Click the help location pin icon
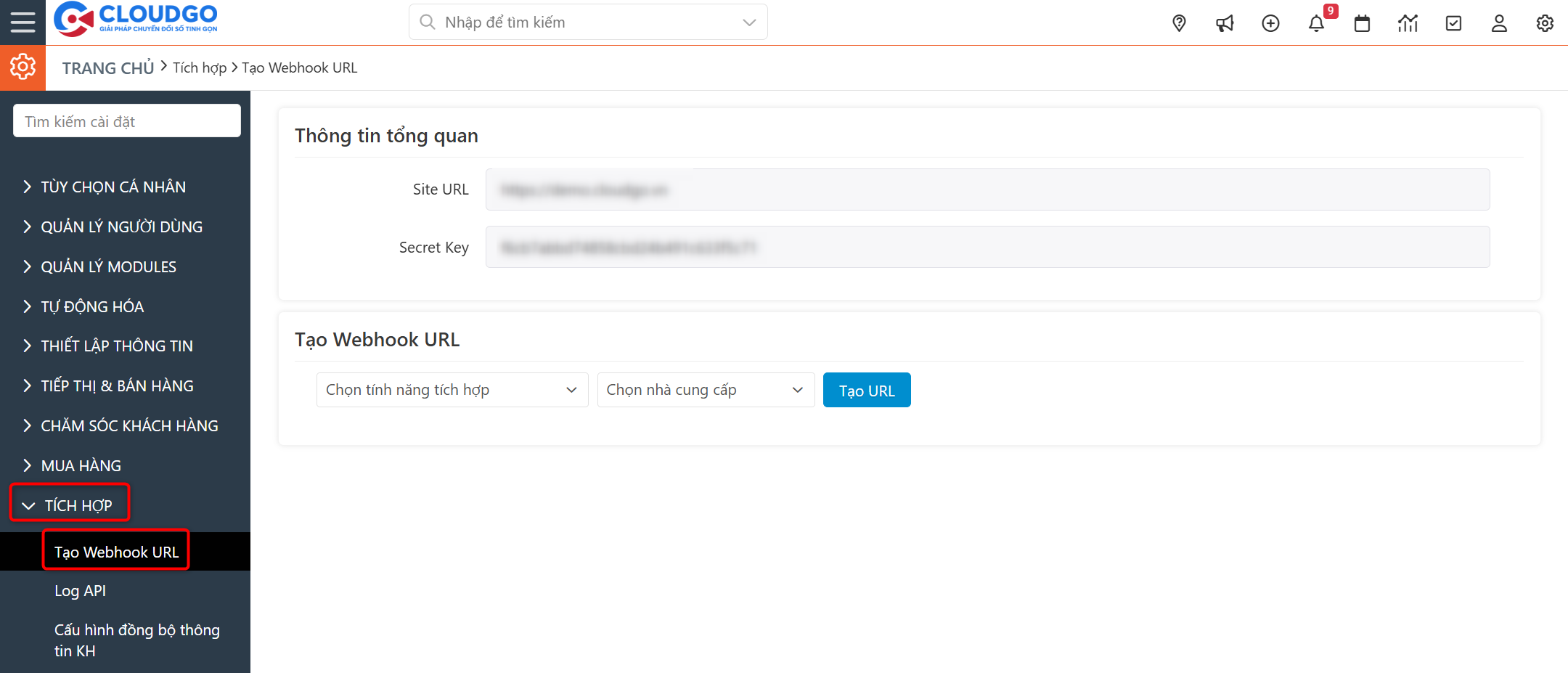The height and width of the screenshot is (673, 1568). coord(1178,23)
